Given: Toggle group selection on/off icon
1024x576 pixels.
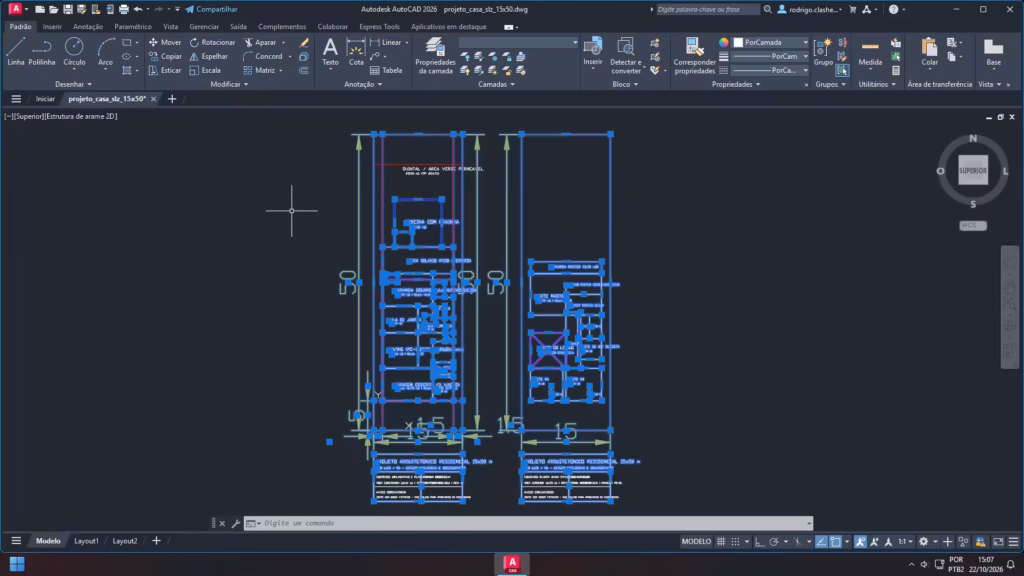Looking at the screenshot, I should [x=842, y=70].
